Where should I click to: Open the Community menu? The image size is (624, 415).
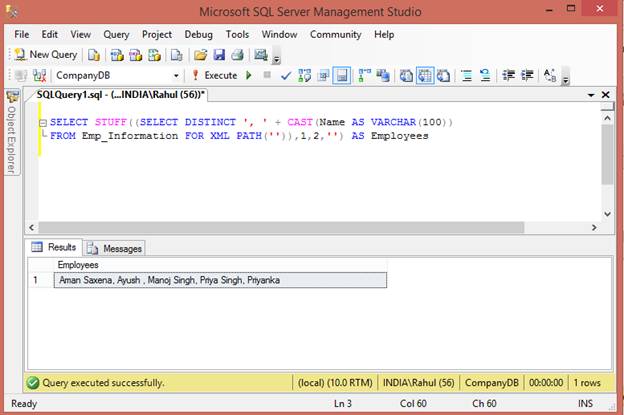click(x=335, y=35)
